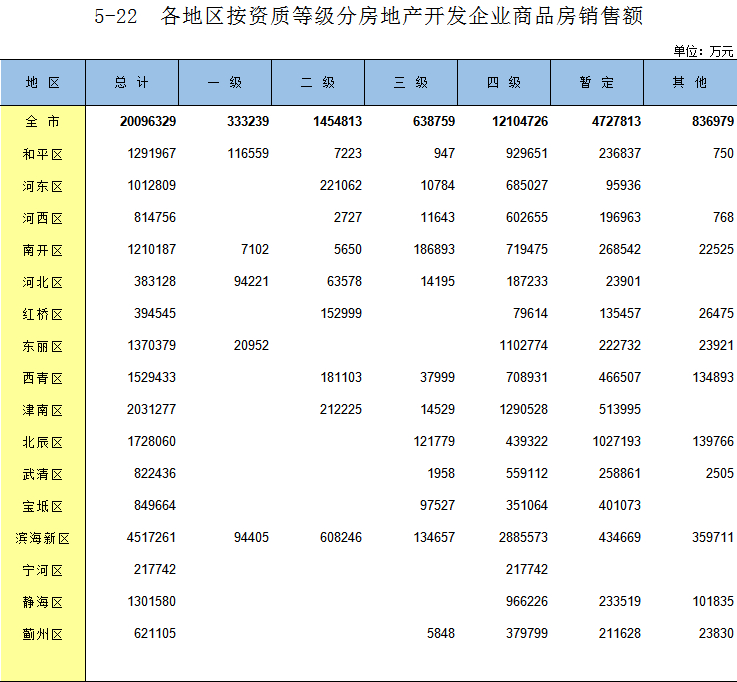737x682 pixels.
Task: Select cell 37999 in the 西青区 row
Action: click(x=438, y=377)
